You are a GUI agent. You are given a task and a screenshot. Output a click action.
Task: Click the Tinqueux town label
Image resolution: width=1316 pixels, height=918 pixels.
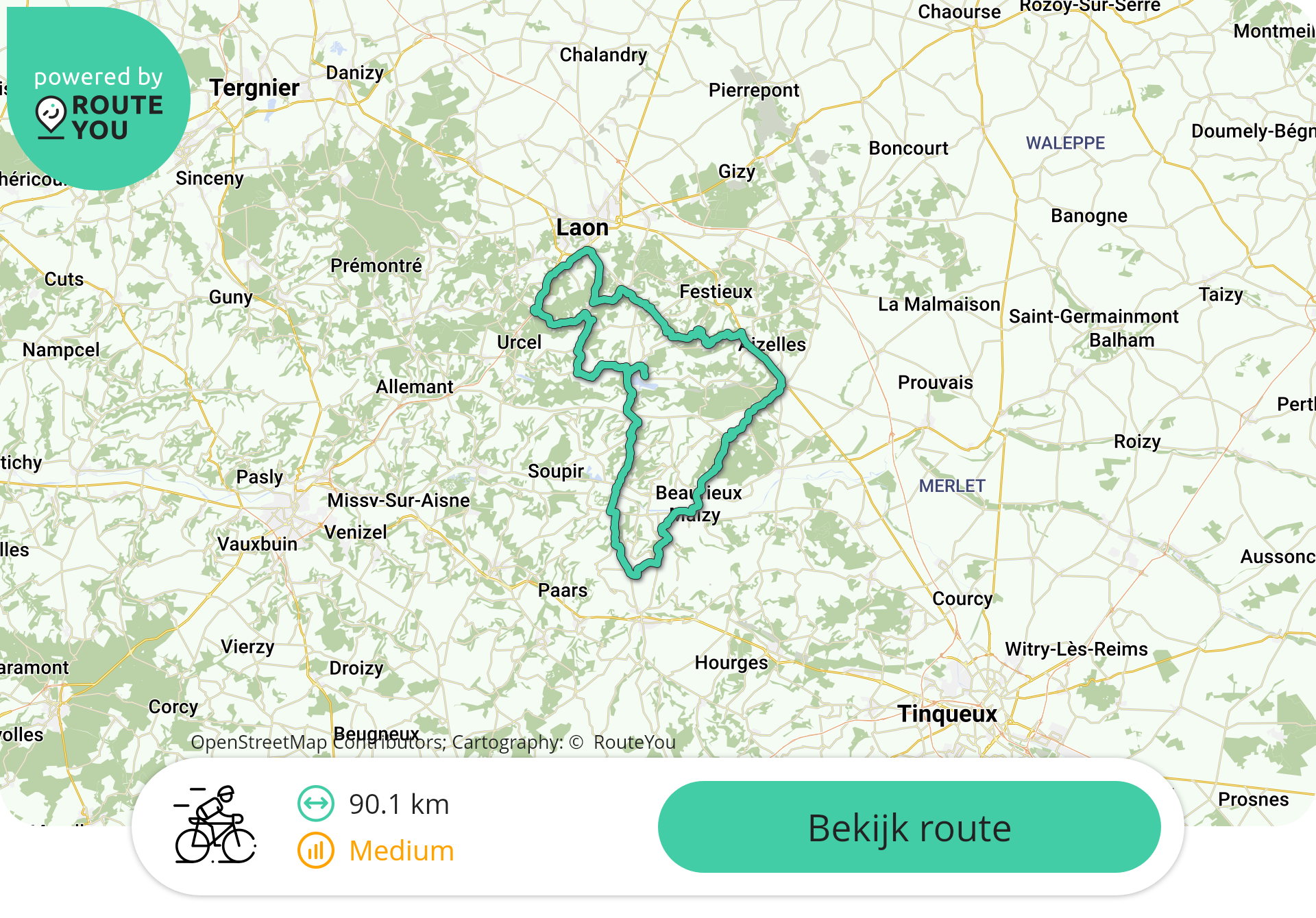pos(947,714)
